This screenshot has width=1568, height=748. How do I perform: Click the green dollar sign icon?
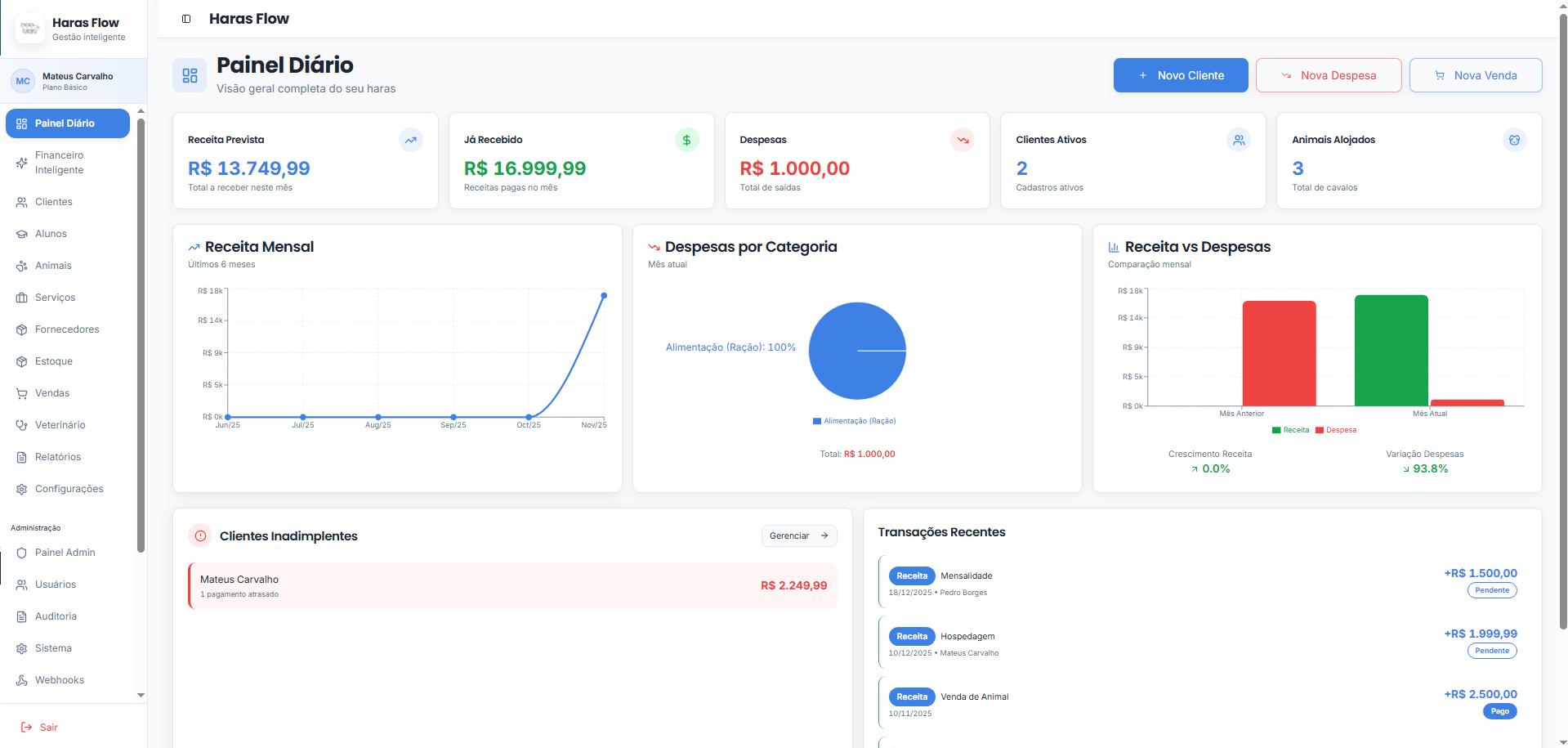click(x=686, y=140)
